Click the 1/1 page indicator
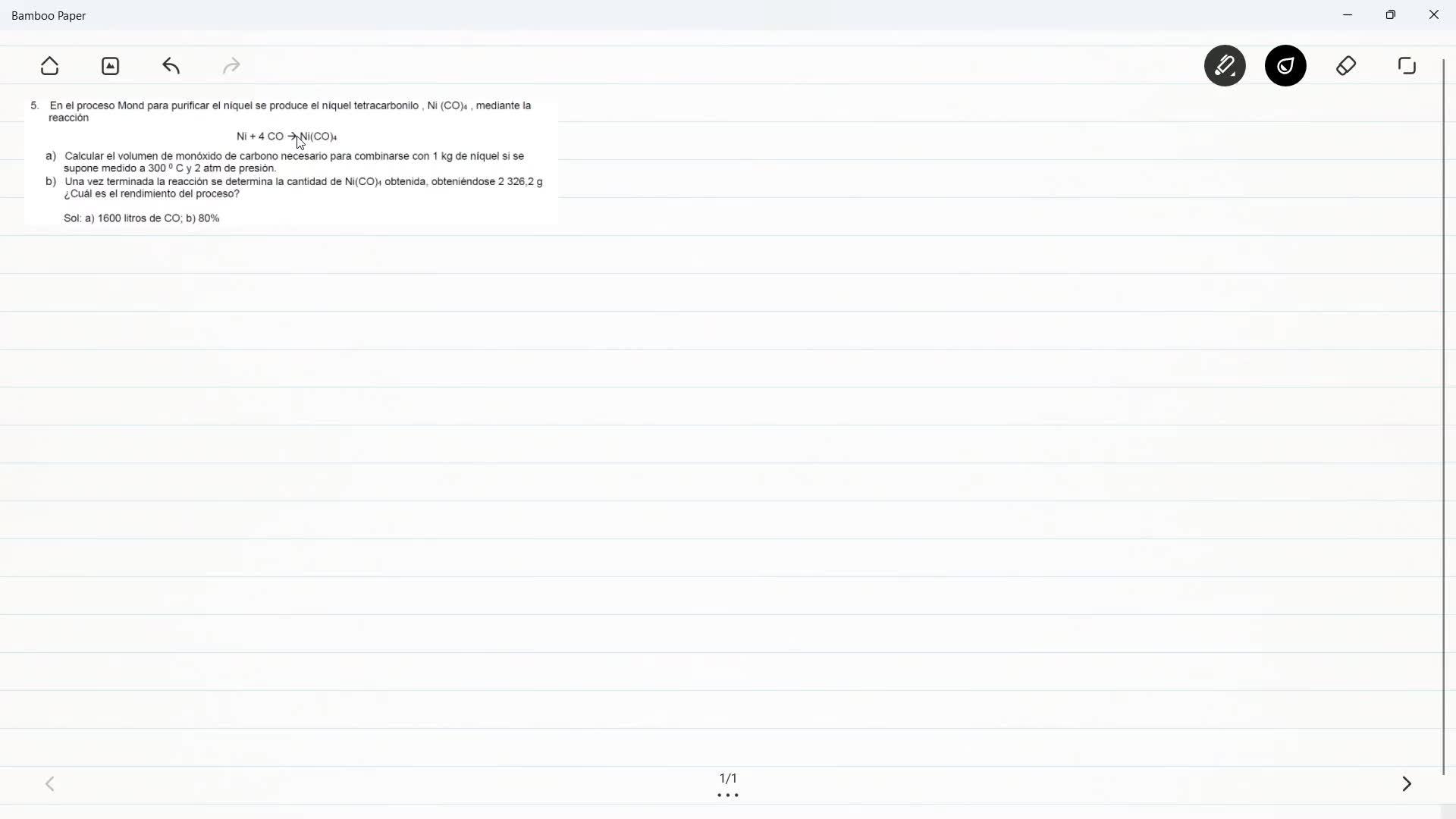The image size is (1456, 819). [x=728, y=778]
